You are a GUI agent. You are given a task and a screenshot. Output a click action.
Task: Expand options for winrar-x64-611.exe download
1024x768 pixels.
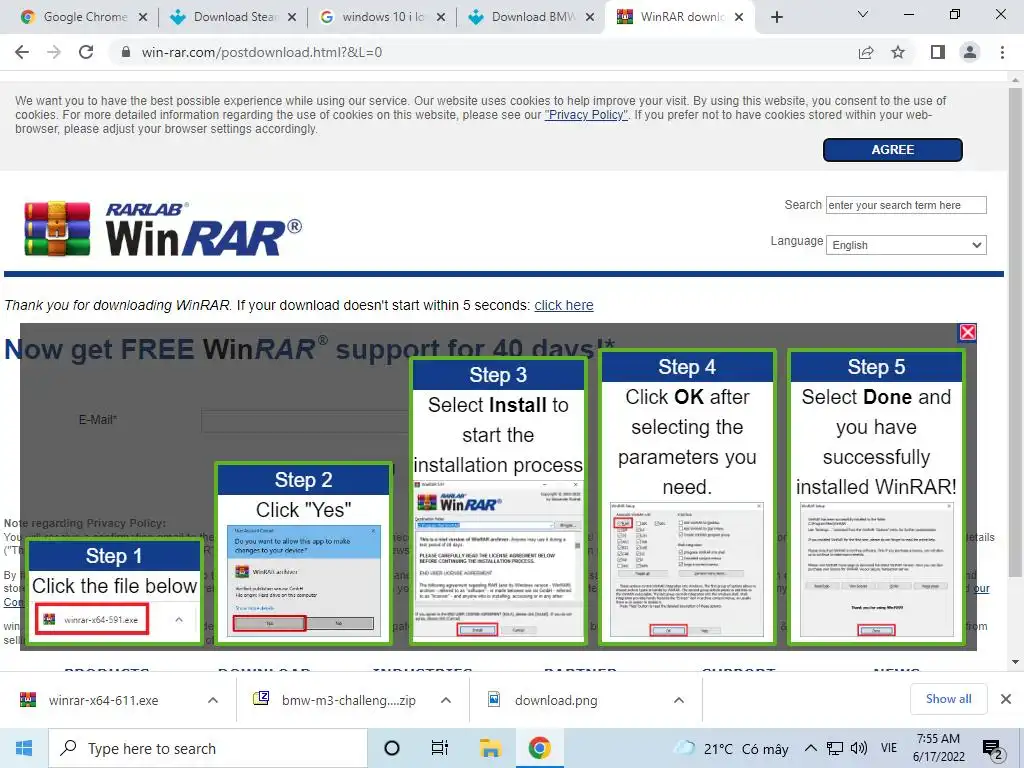point(213,700)
